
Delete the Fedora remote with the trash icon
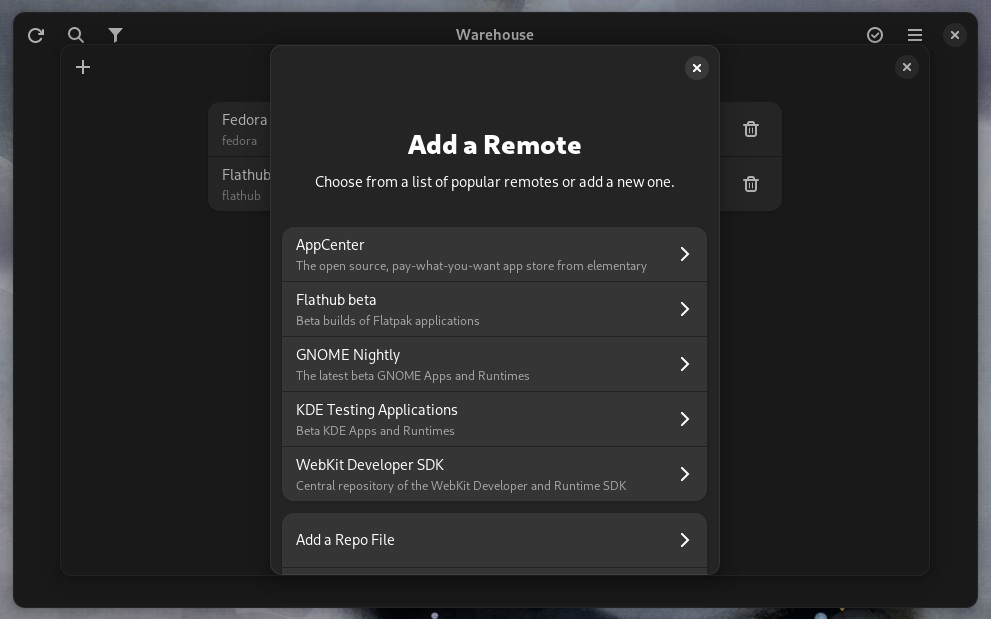click(x=751, y=129)
